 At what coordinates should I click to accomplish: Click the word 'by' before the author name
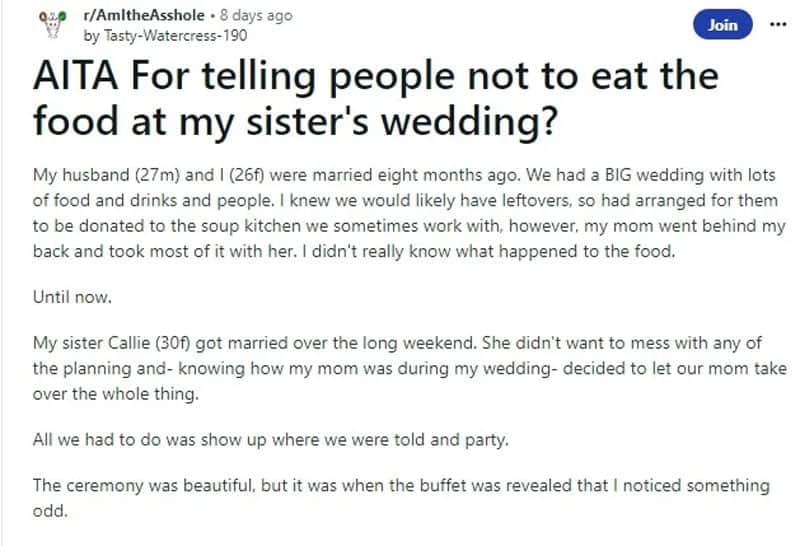pos(91,36)
